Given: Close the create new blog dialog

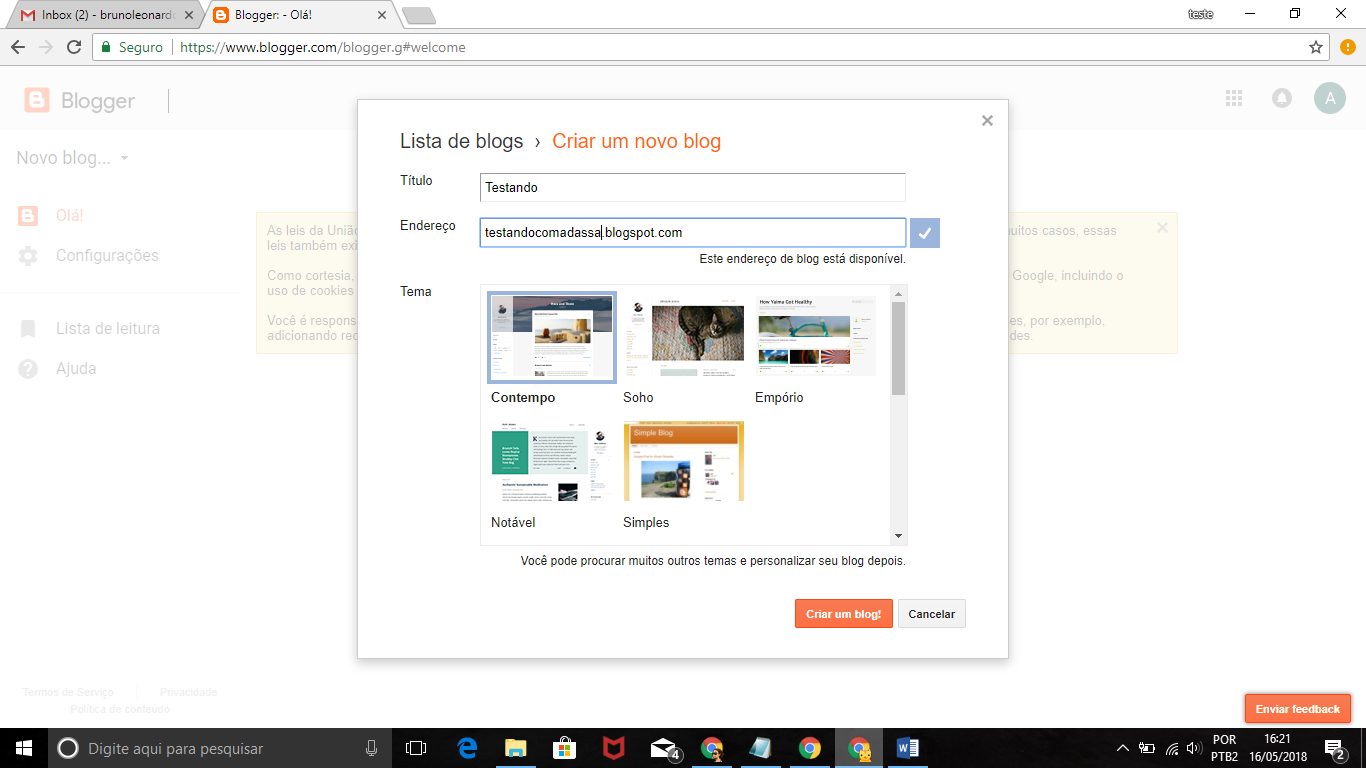Looking at the screenshot, I should [x=987, y=121].
